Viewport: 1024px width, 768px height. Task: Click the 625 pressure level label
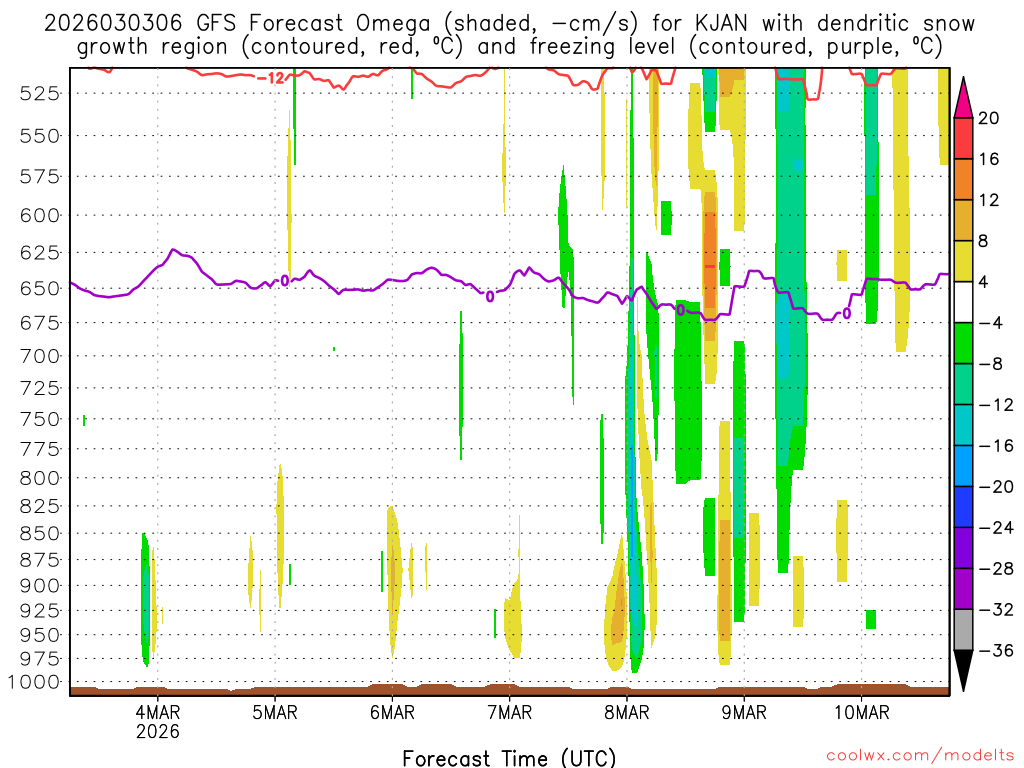pos(39,252)
